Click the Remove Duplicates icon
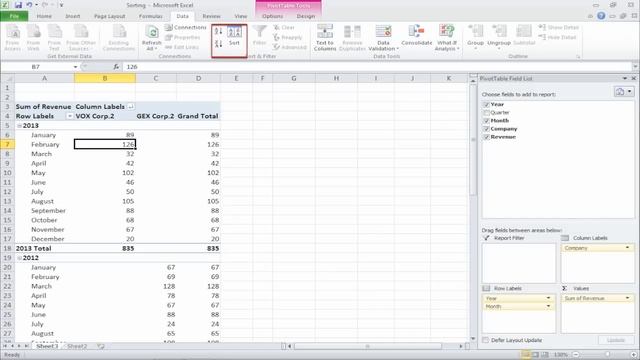Viewport: 640px width, 360px height. click(352, 38)
